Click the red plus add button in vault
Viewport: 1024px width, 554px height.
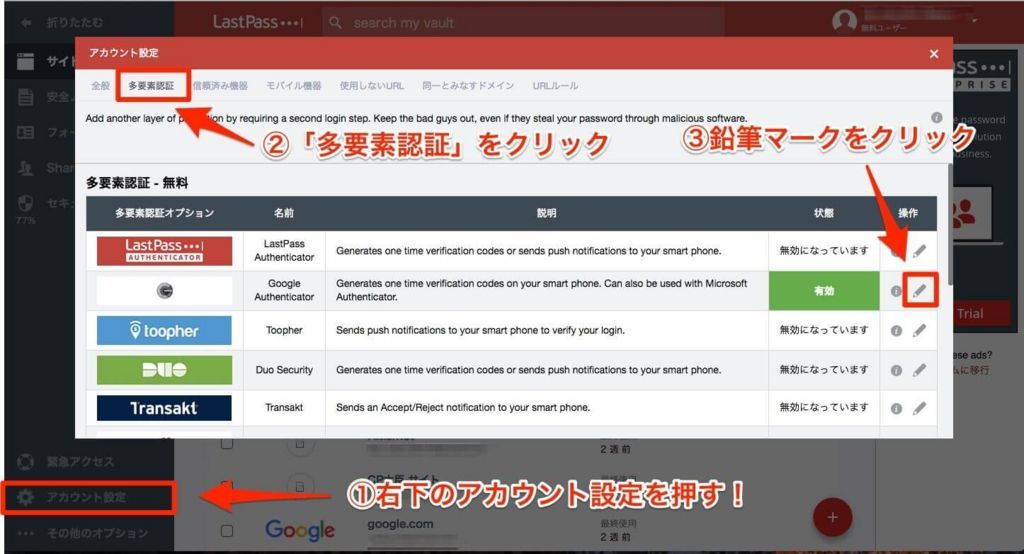pos(832,517)
